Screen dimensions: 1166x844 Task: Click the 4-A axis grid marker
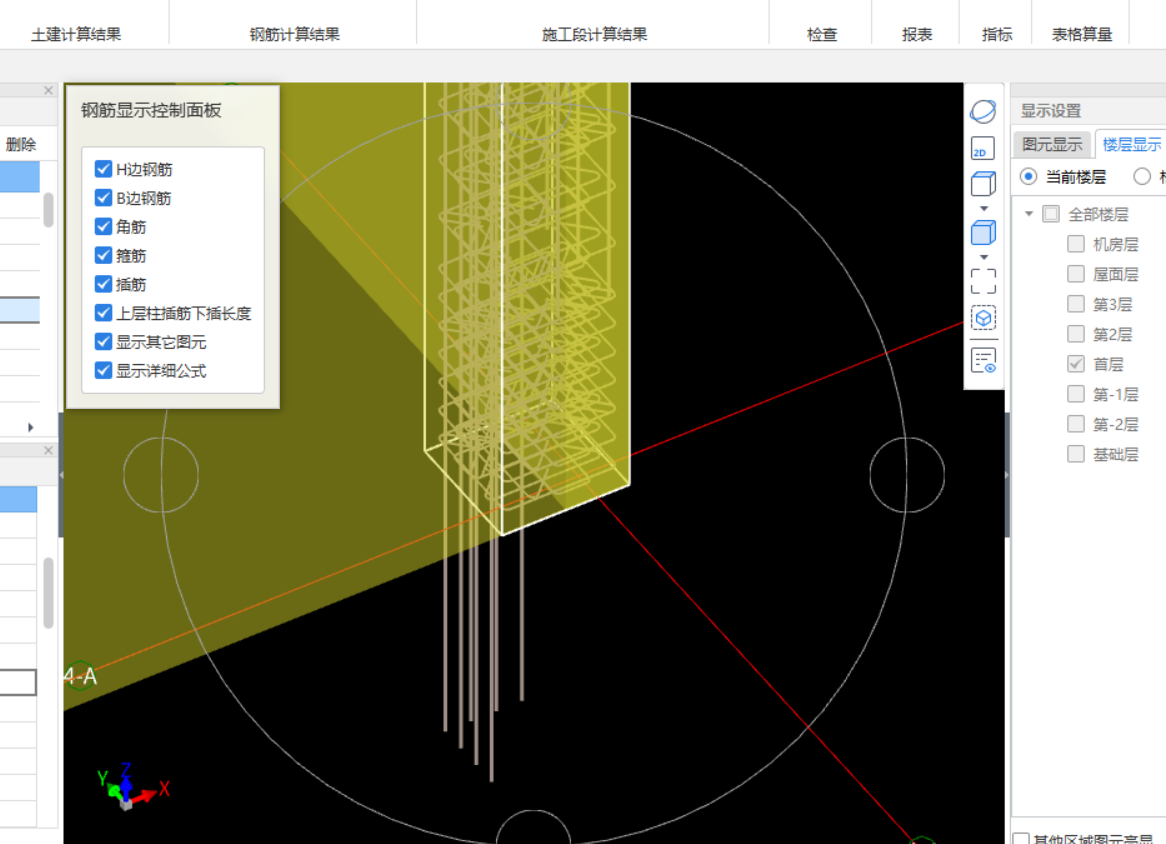click(80, 676)
